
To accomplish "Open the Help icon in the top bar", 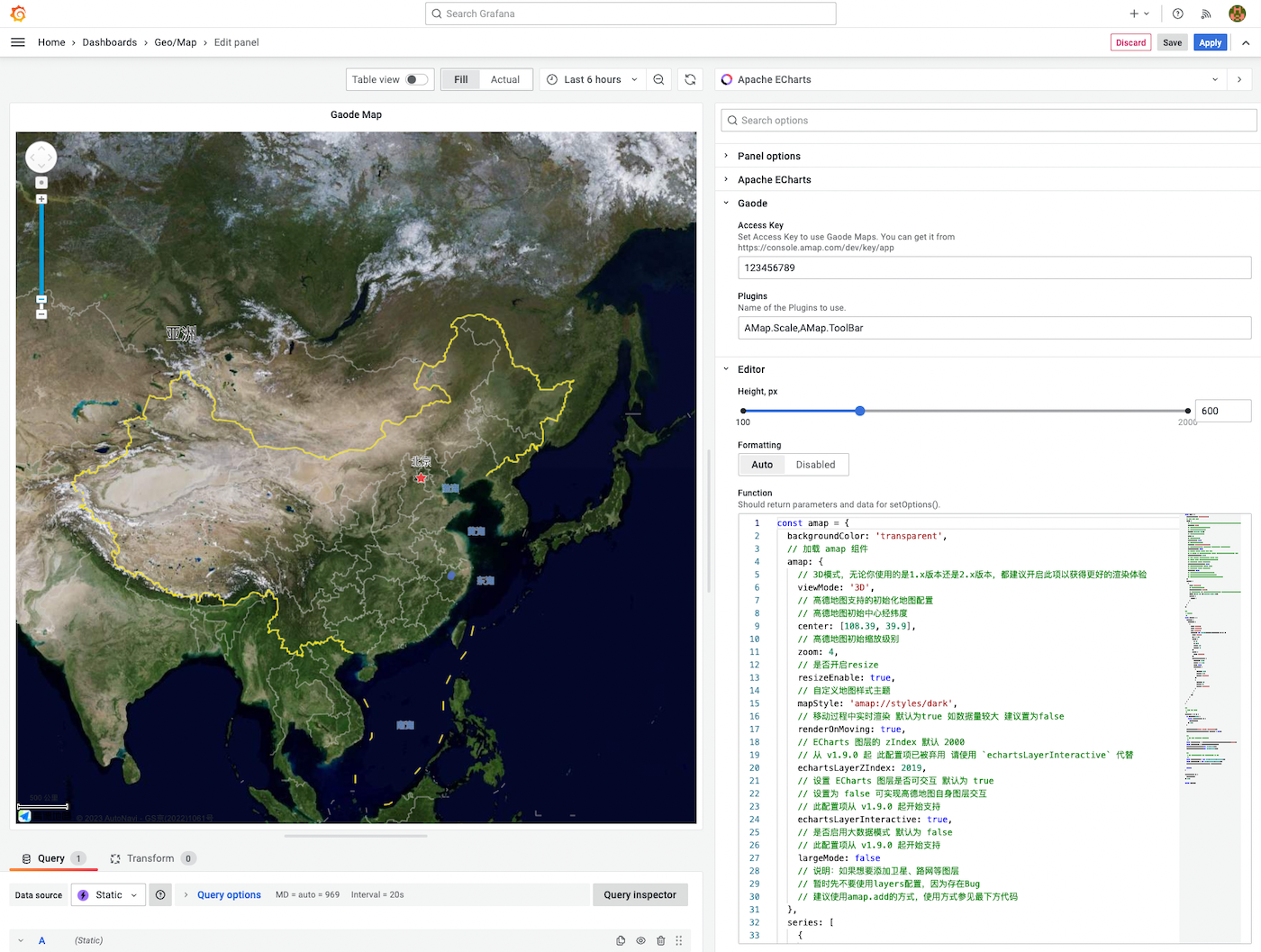I will pos(1177,14).
